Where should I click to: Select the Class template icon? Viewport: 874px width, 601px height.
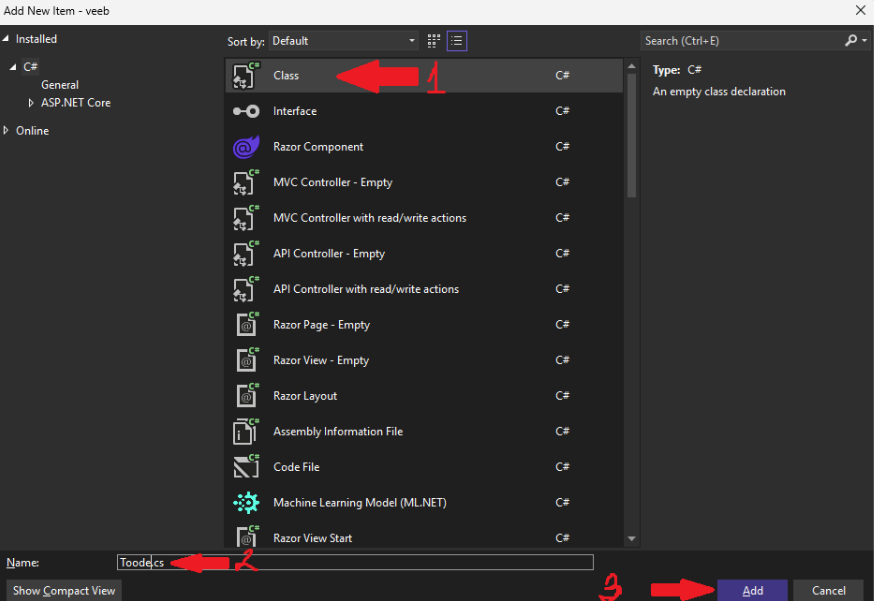point(245,76)
